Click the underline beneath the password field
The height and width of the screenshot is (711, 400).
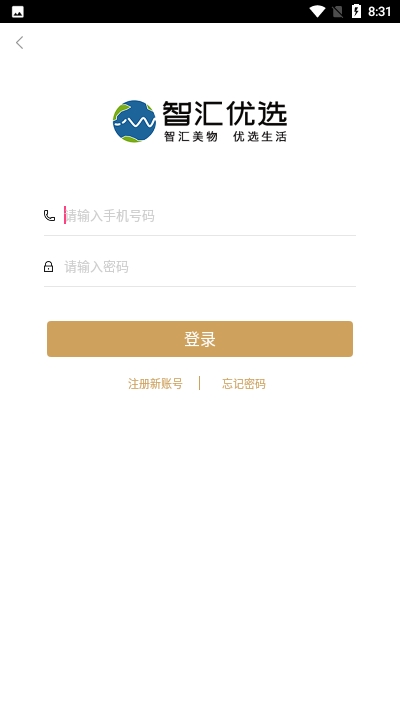tap(200, 286)
